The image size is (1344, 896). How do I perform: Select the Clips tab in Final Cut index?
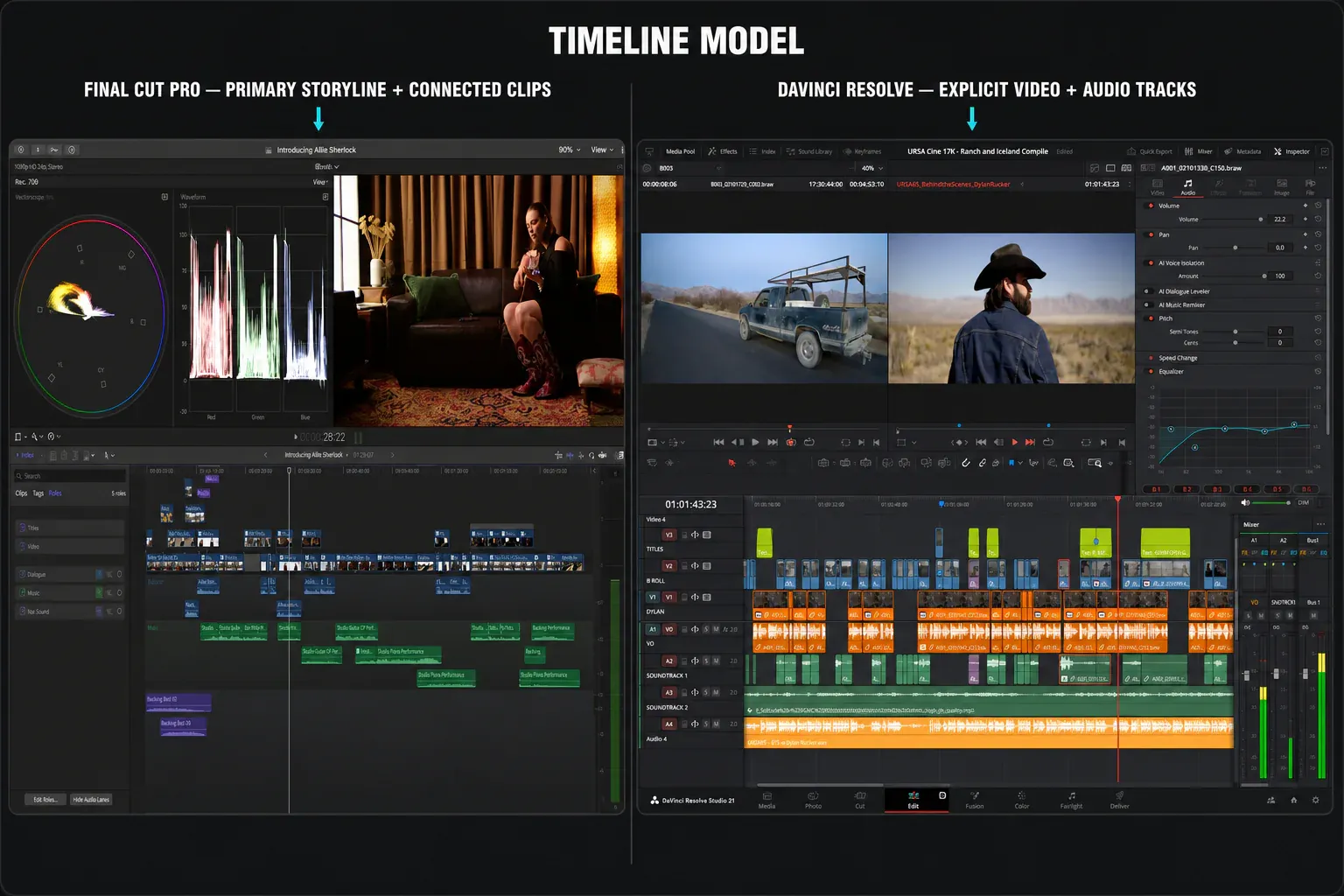click(x=21, y=493)
